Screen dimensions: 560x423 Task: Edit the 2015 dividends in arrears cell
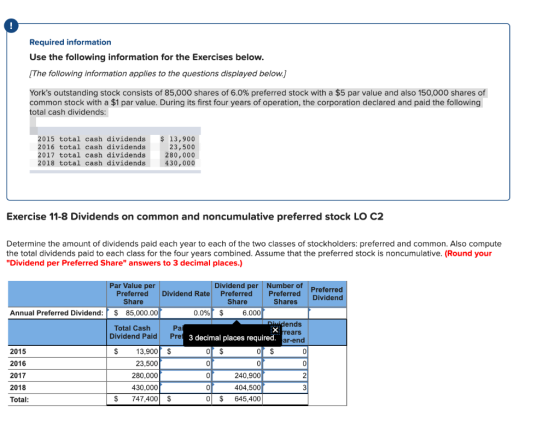coord(285,352)
